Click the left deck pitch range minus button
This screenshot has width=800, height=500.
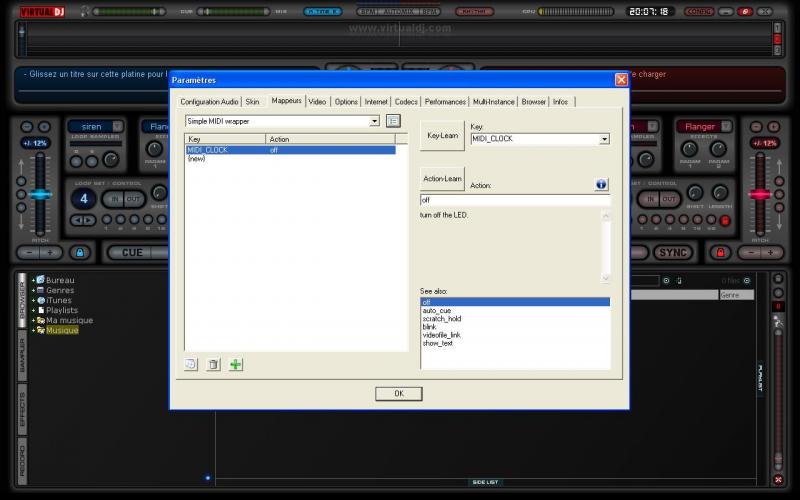tap(27, 127)
